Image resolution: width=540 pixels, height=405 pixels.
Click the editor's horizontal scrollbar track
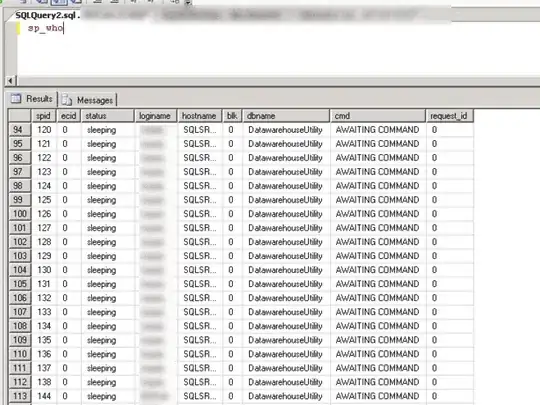click(278, 81)
